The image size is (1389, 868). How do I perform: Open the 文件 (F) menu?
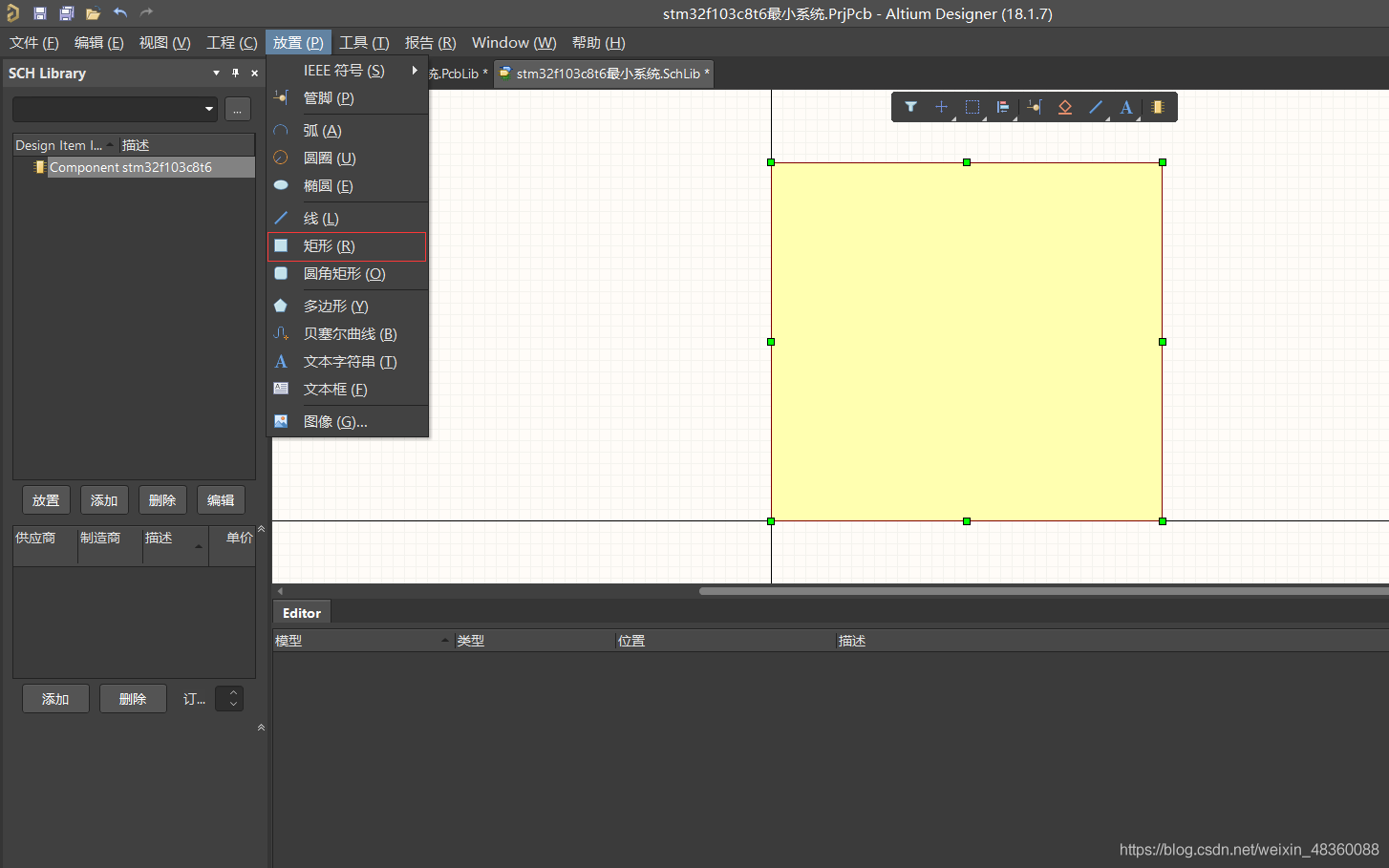(x=34, y=43)
